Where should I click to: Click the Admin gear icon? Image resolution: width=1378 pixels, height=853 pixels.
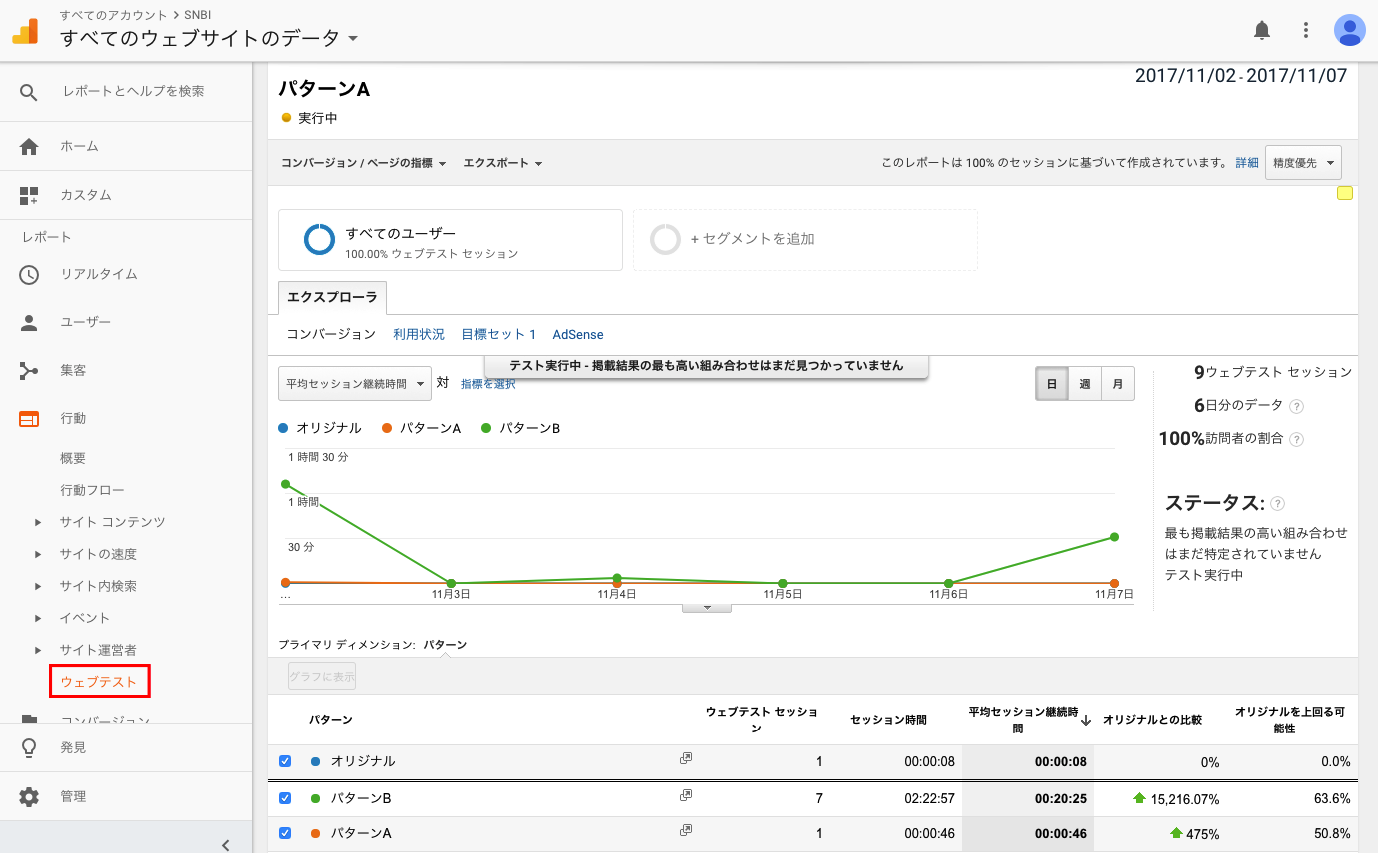tap(29, 797)
